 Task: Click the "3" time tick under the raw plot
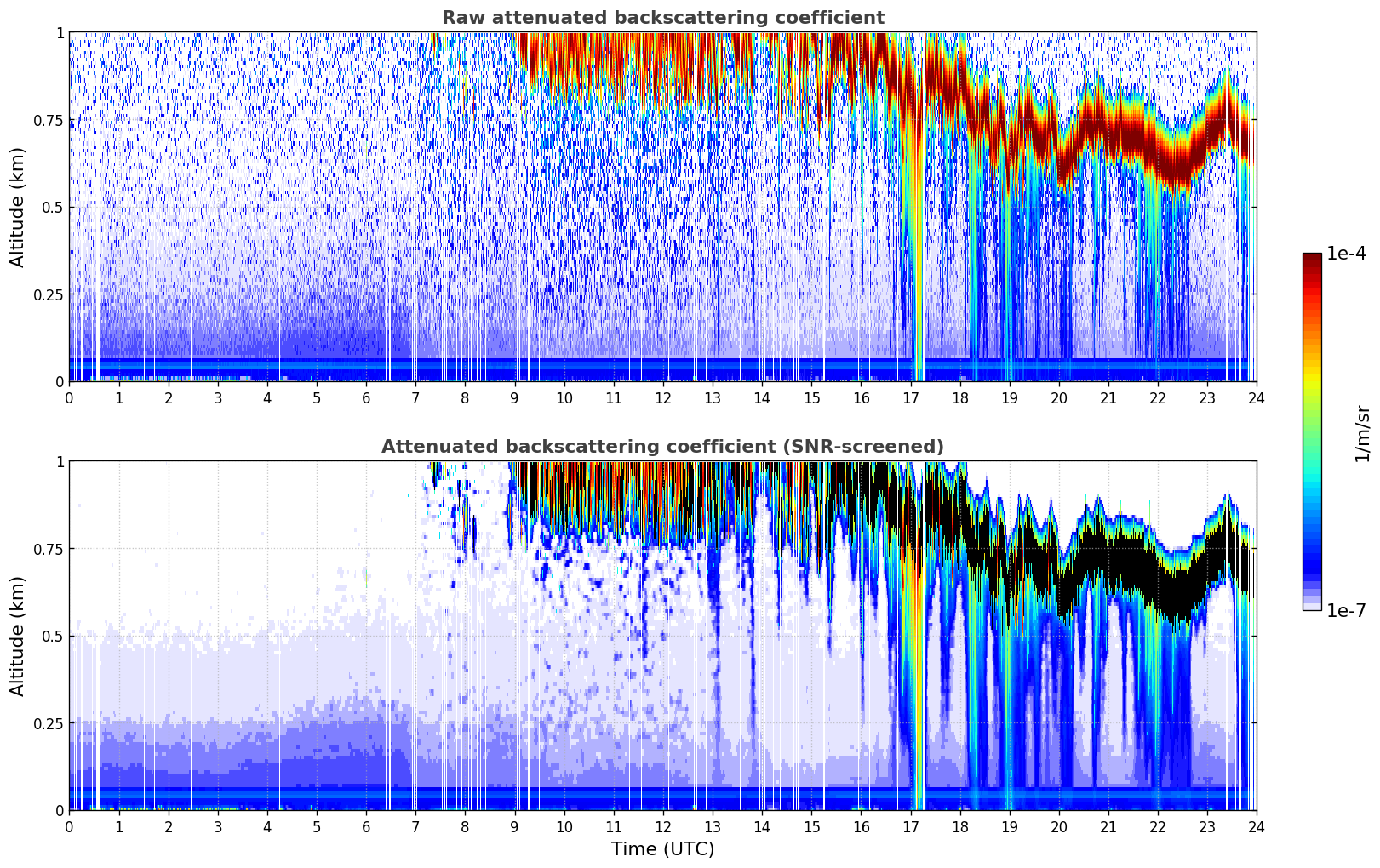[218, 397]
